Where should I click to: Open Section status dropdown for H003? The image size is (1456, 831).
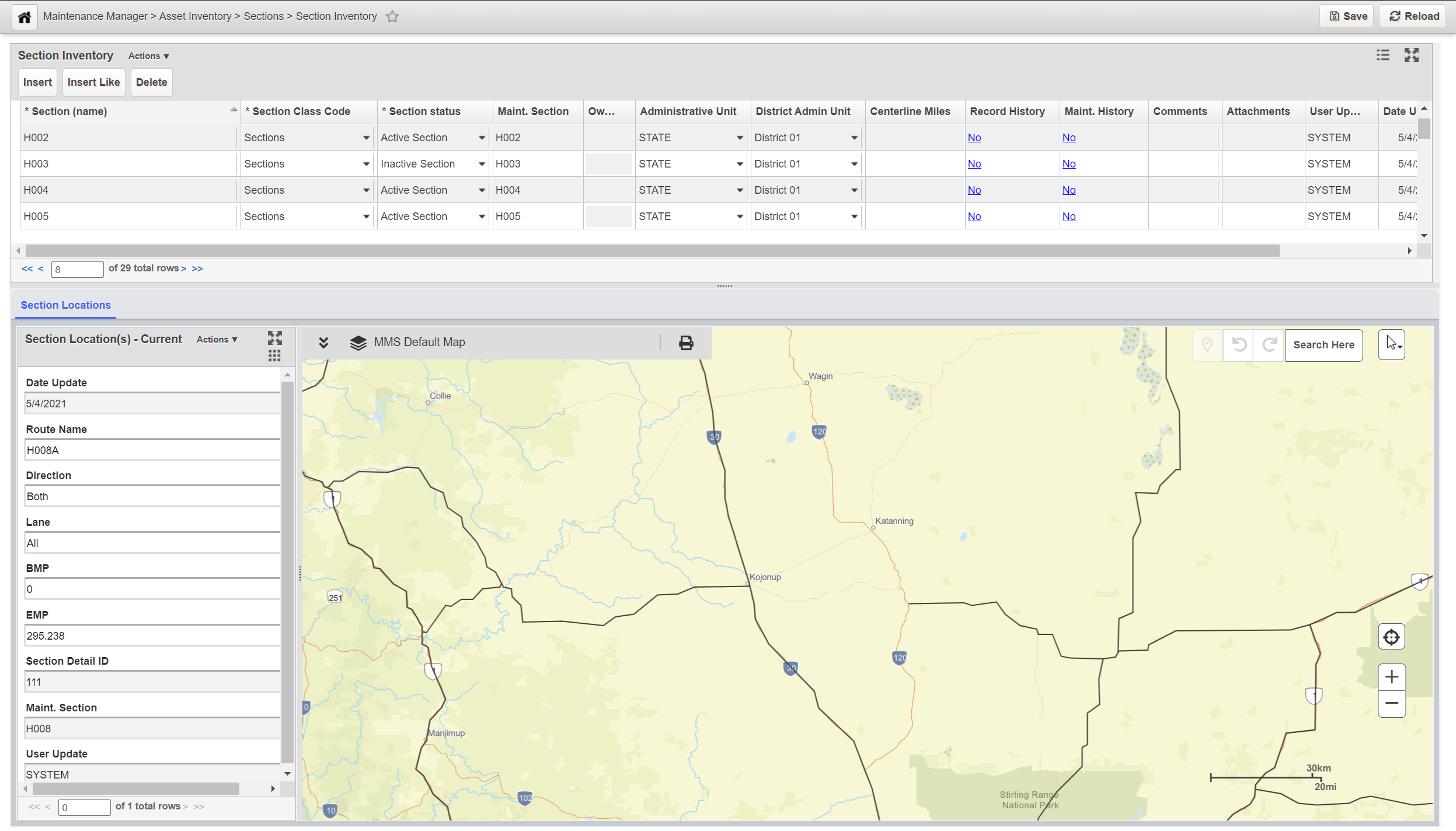pos(482,164)
